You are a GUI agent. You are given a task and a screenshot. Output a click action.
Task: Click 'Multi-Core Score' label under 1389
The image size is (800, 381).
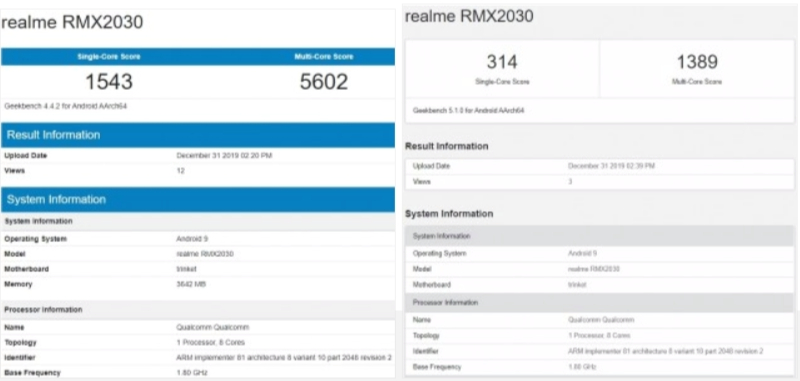click(x=697, y=82)
